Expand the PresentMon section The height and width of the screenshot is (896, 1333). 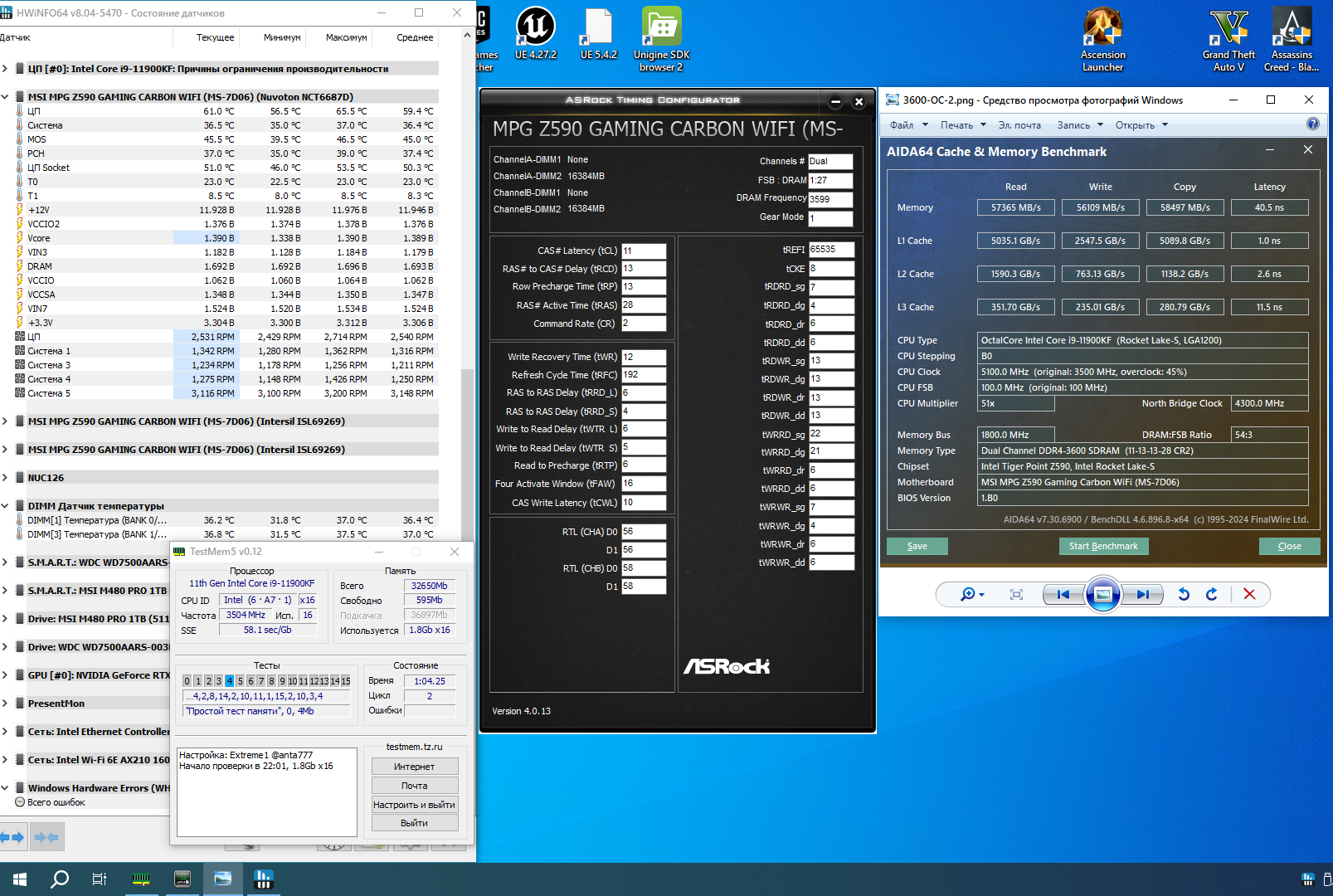[6, 704]
